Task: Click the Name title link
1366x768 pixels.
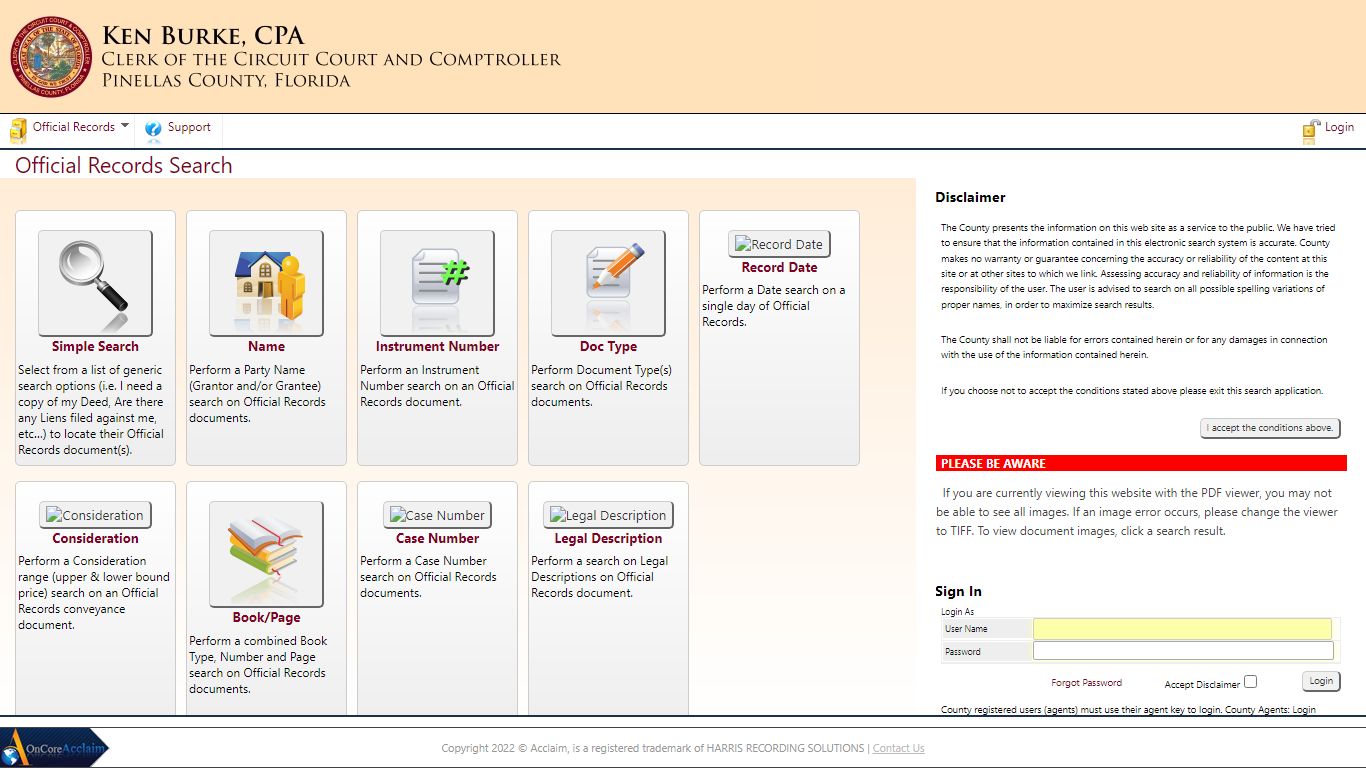Action: coord(266,346)
